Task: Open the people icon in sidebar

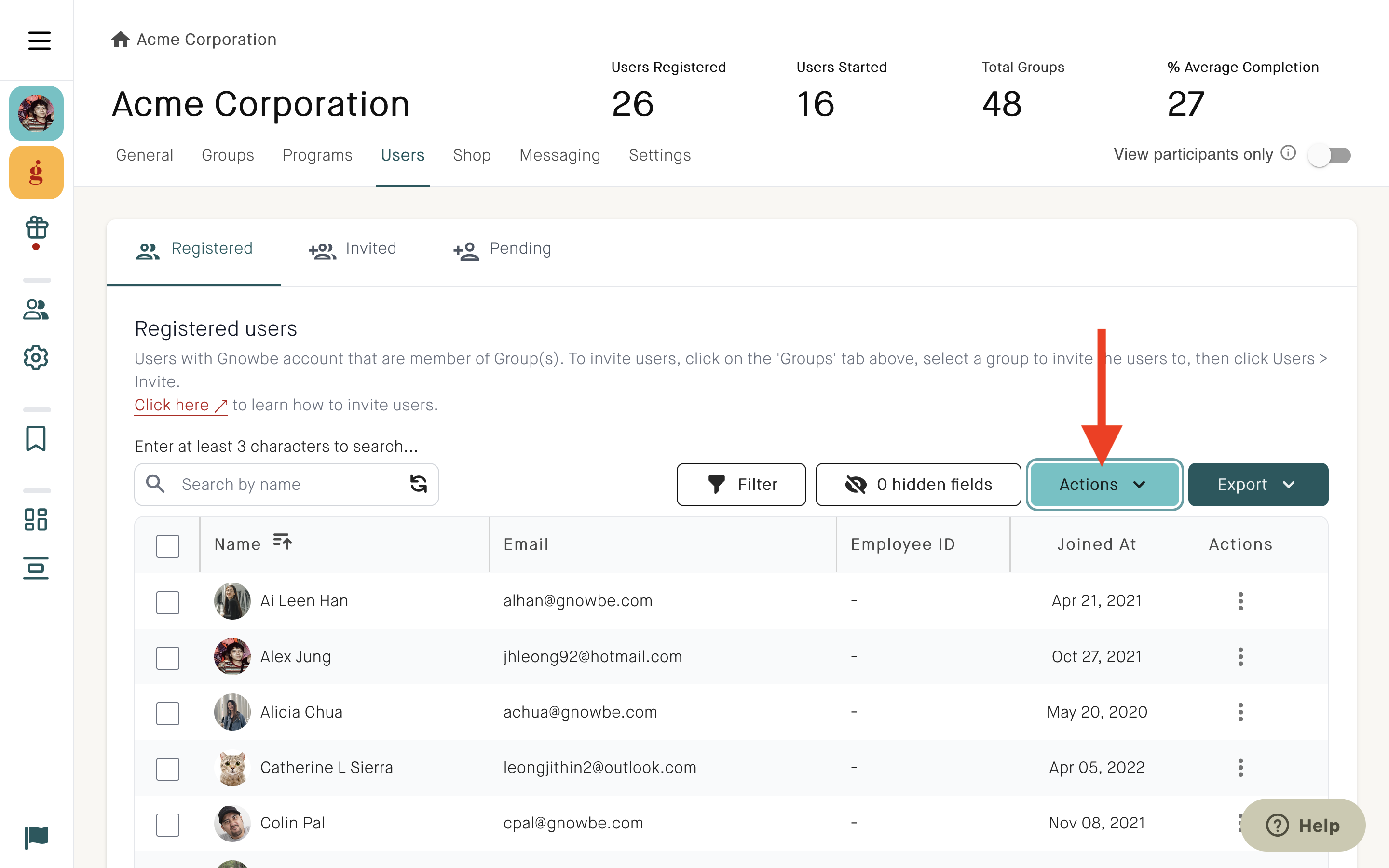Action: tap(36, 310)
